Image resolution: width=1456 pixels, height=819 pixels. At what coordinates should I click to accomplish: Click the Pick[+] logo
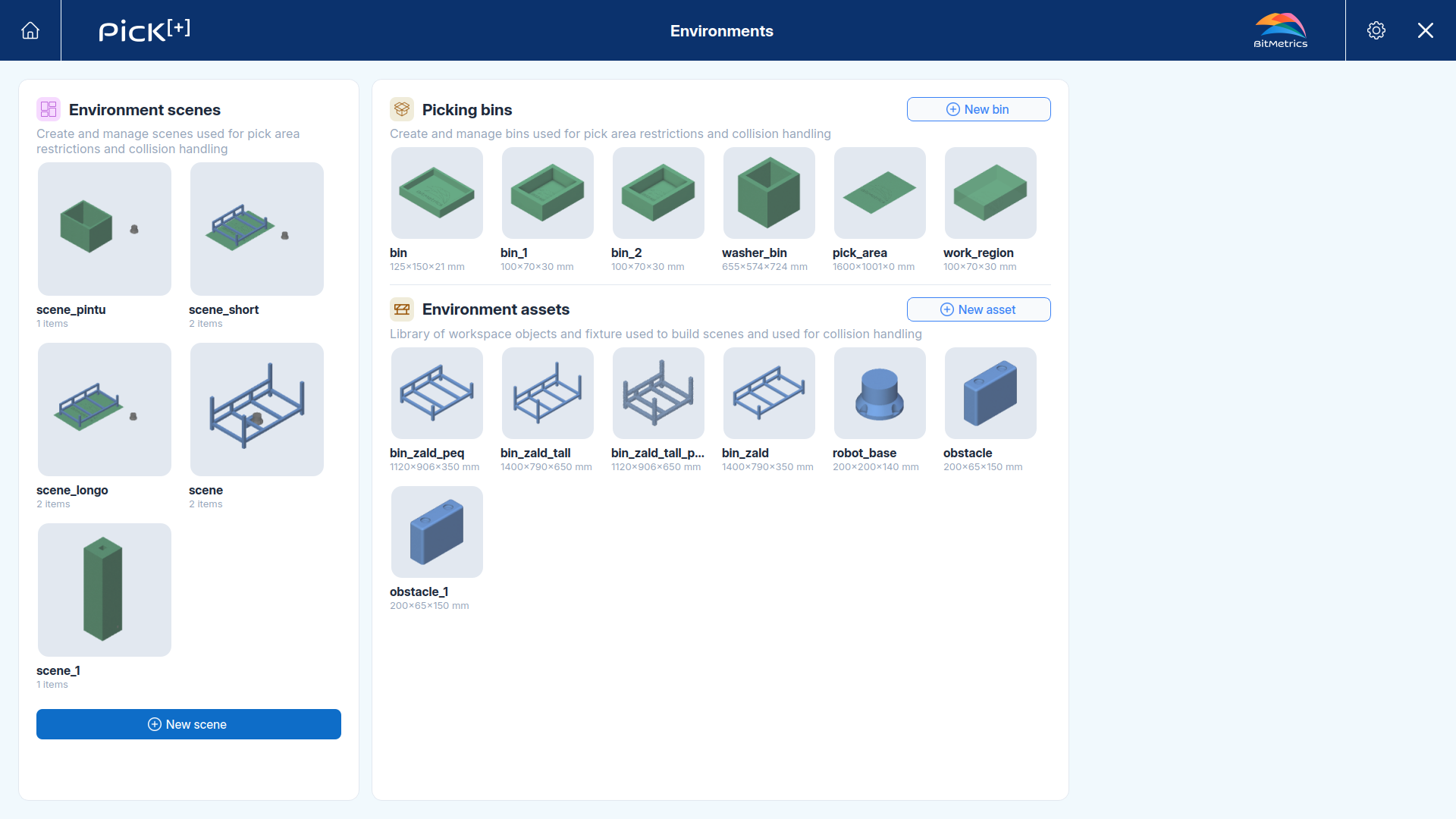point(144,30)
